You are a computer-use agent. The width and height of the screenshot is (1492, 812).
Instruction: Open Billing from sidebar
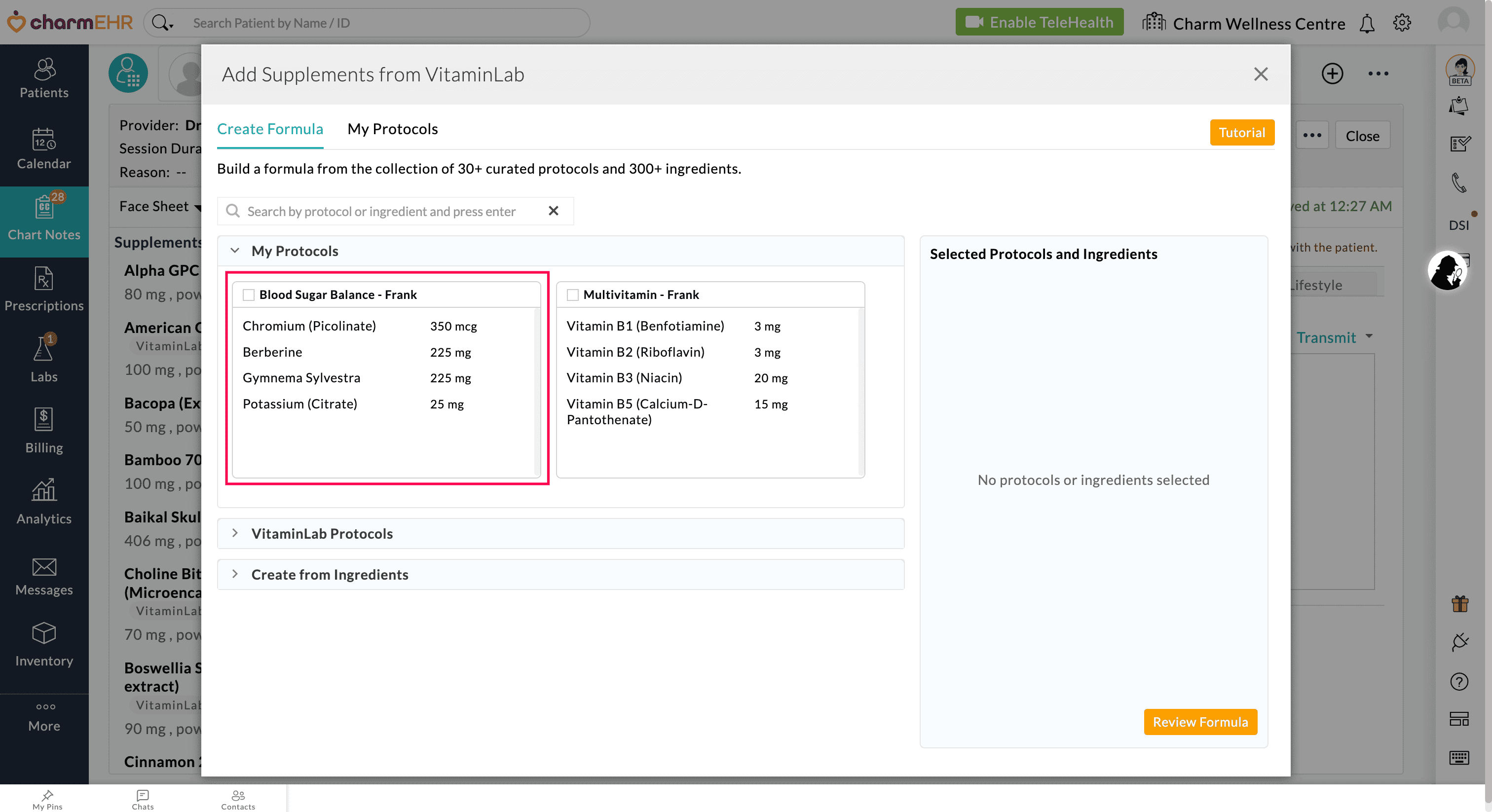point(44,432)
